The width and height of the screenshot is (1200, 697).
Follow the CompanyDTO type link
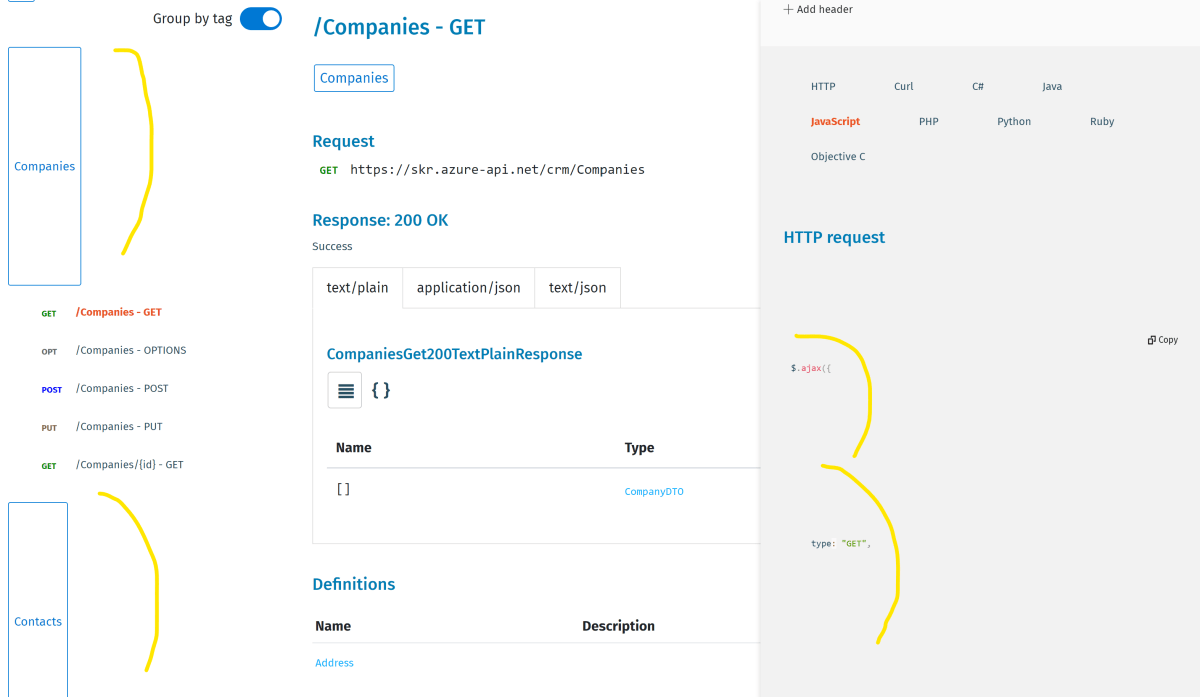654,491
